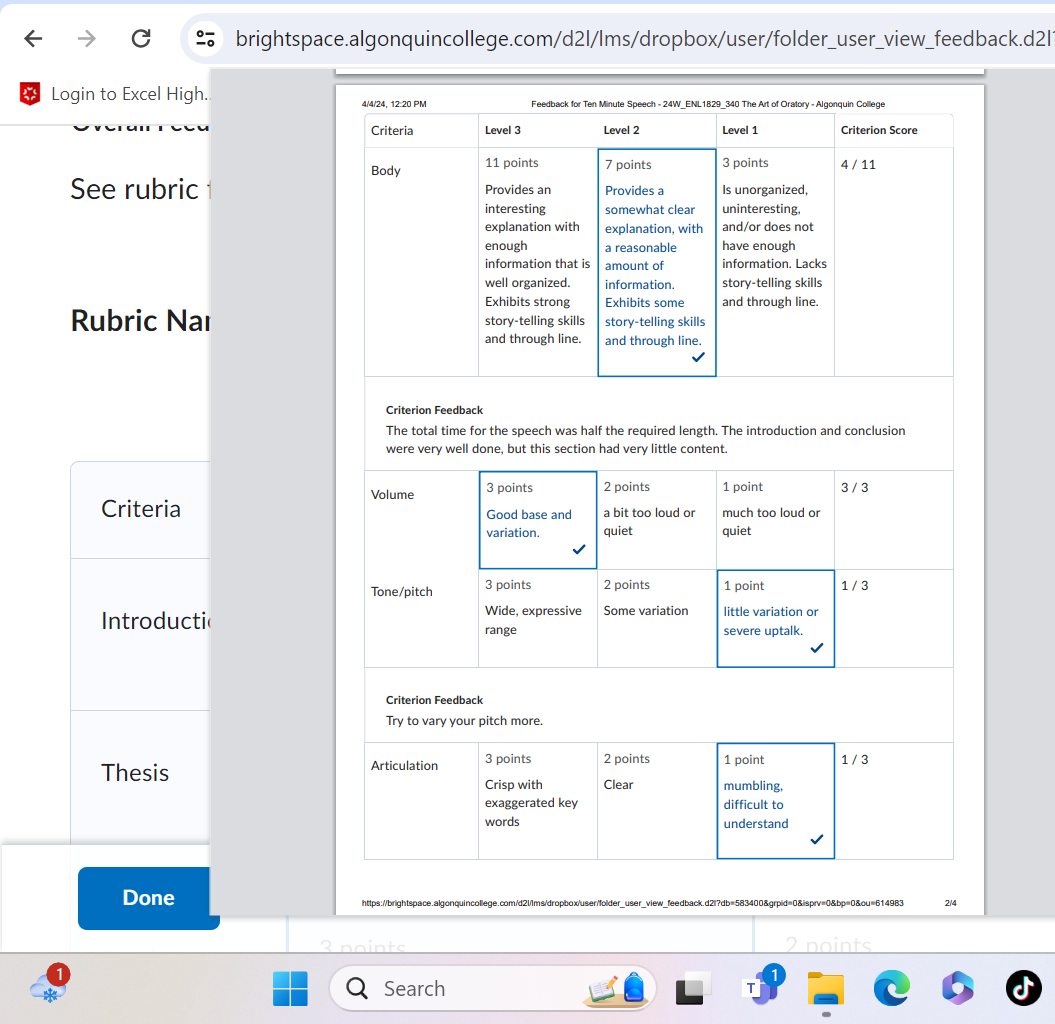1055x1024 pixels.
Task: Select Articulation 'mumbling, difficult to understand' cell
Action: (776, 801)
